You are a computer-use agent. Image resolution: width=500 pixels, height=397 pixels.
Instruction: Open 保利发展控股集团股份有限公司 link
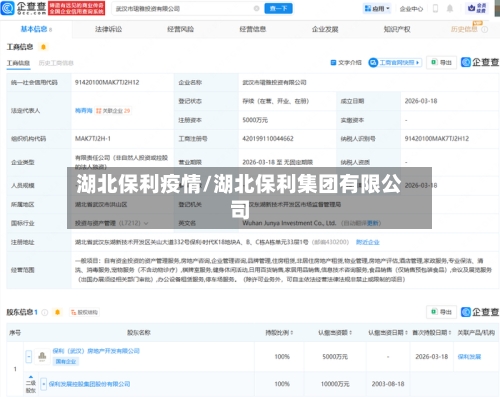pos(89,384)
